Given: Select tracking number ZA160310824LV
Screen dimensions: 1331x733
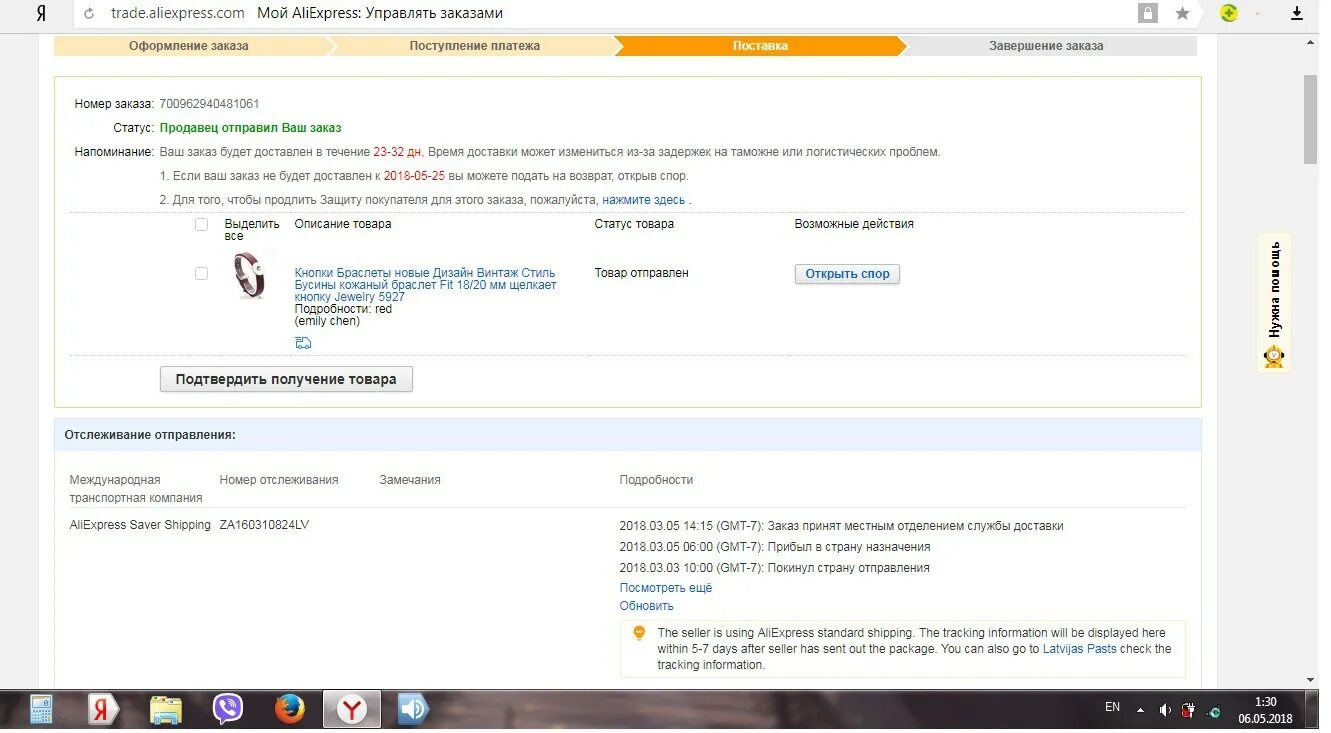Looking at the screenshot, I should [264, 525].
